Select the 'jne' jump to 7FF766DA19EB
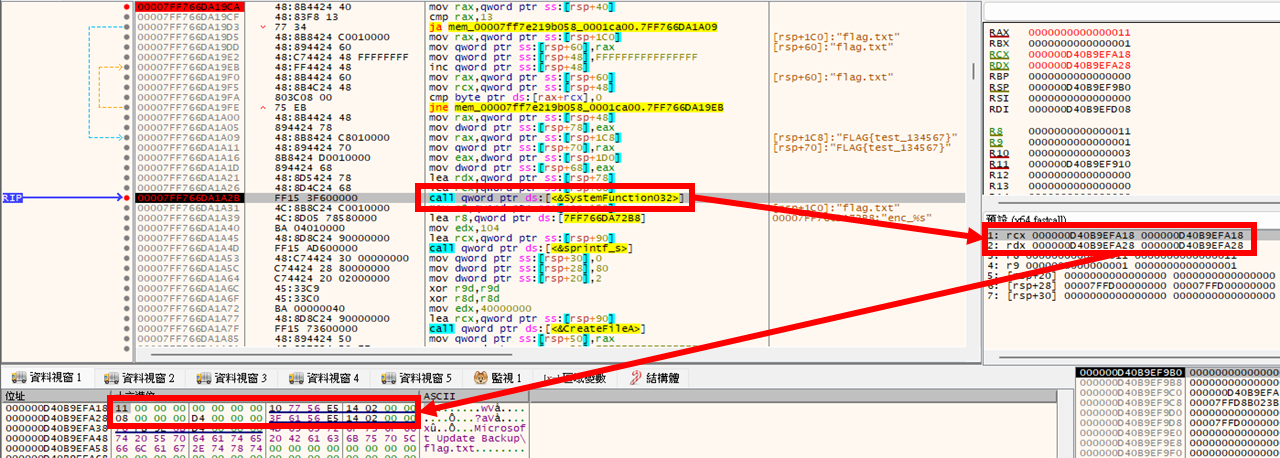The image size is (1280, 458). pos(574,107)
